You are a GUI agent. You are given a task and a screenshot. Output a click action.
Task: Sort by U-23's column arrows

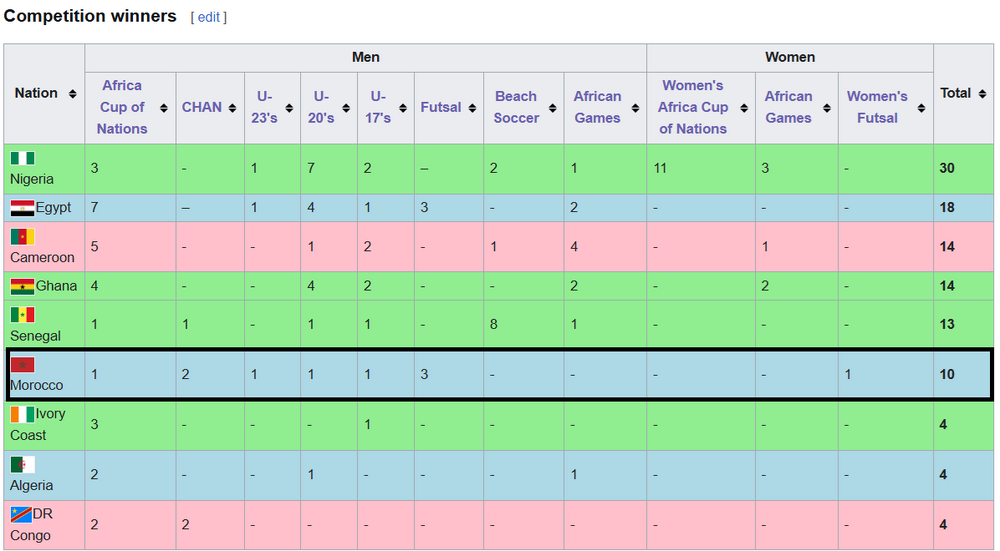pyautogui.click(x=289, y=108)
